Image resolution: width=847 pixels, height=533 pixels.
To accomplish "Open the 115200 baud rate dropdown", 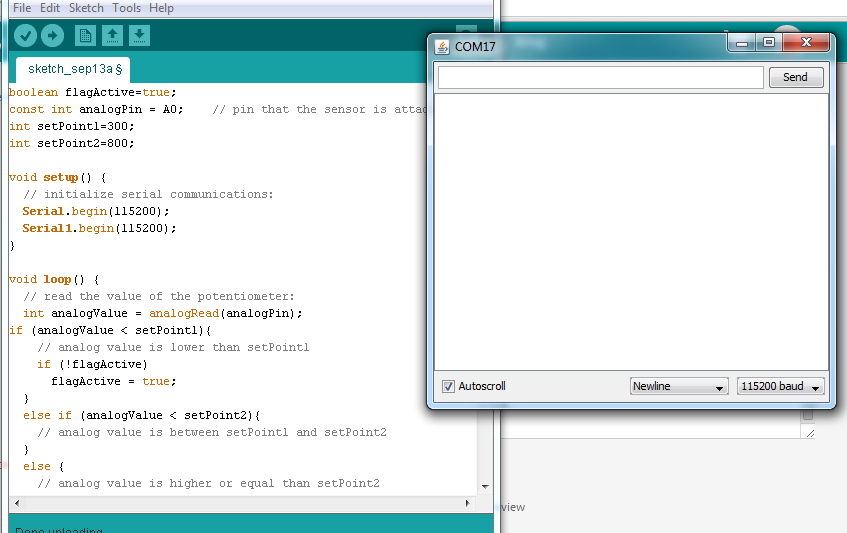I will click(781, 386).
